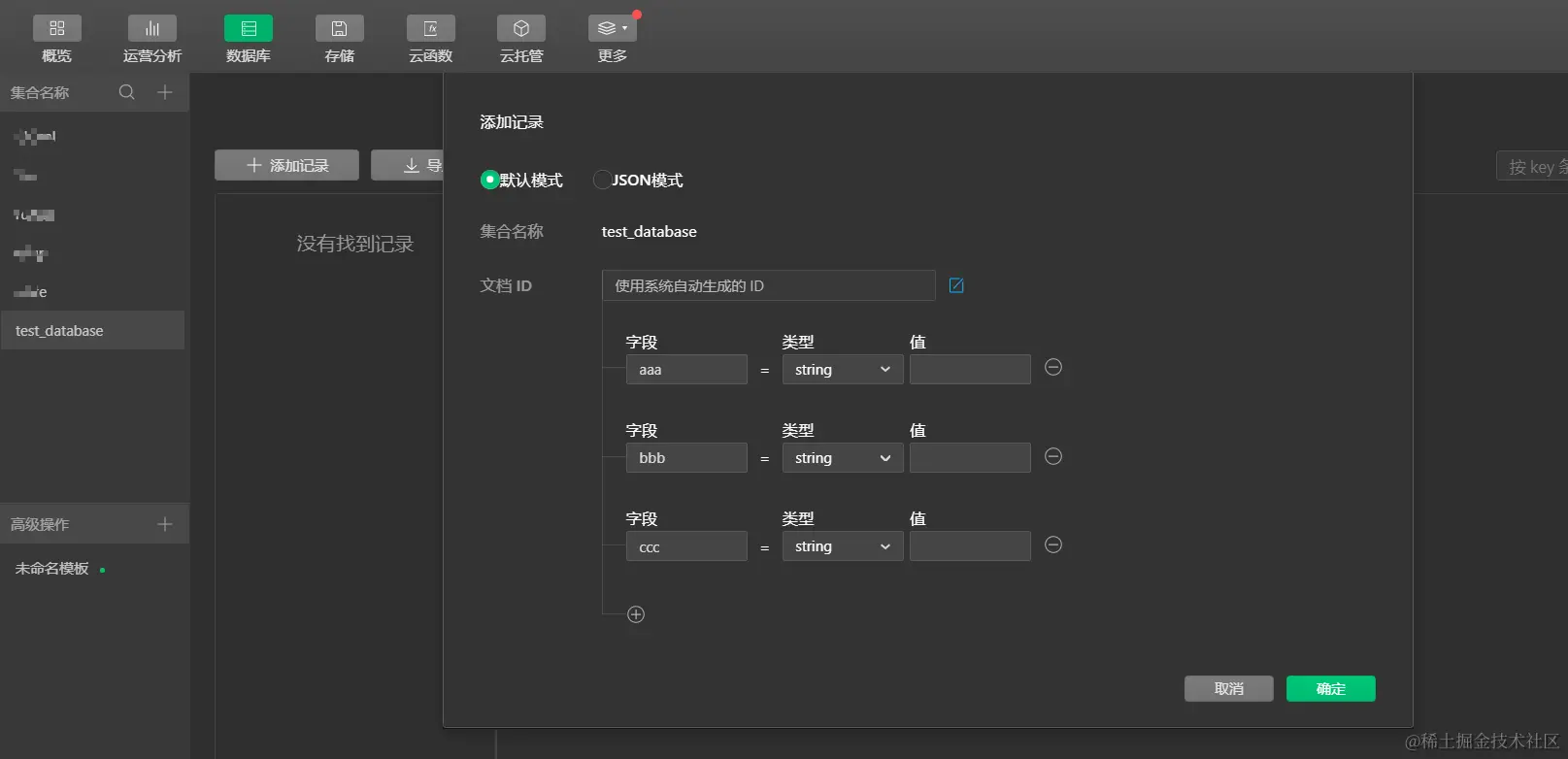
Task: Click value input for field ccc
Action: click(970, 546)
